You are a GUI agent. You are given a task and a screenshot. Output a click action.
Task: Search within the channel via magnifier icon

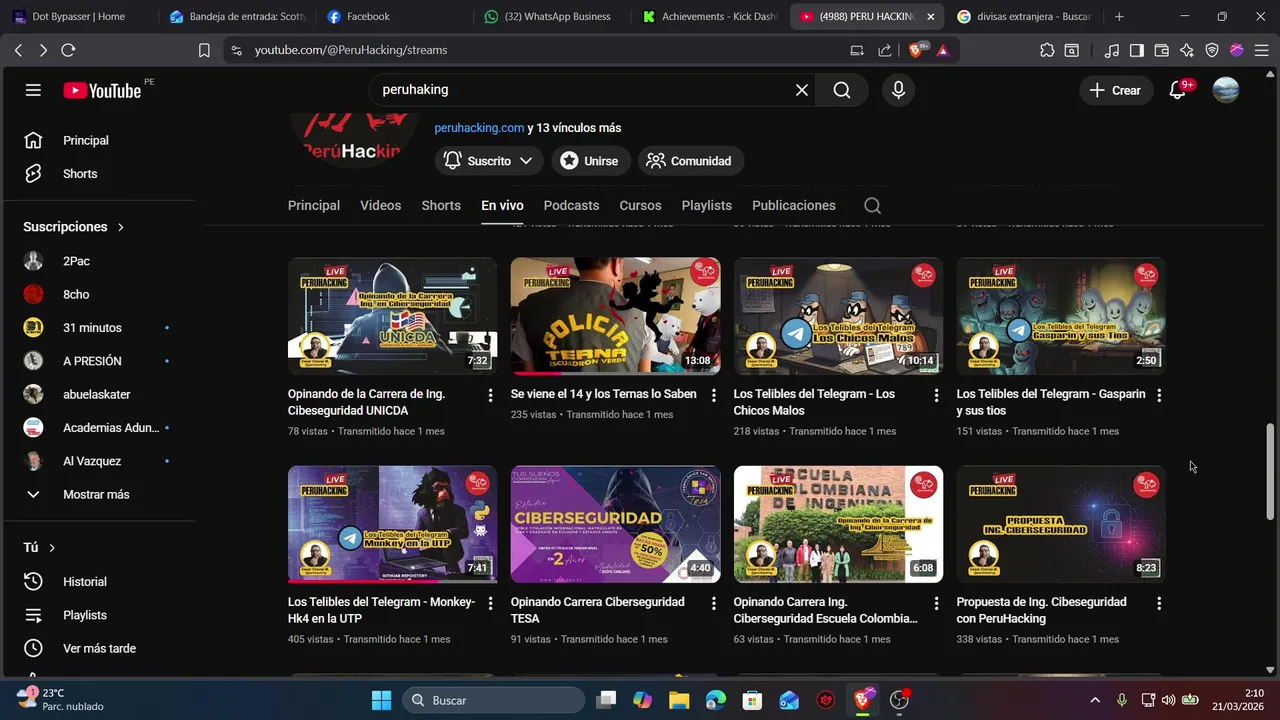click(x=872, y=205)
